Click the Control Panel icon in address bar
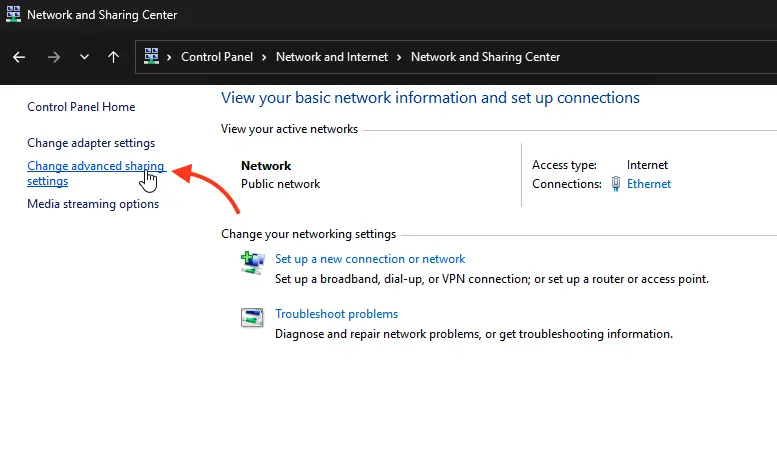This screenshot has width=777, height=449. tap(152, 57)
